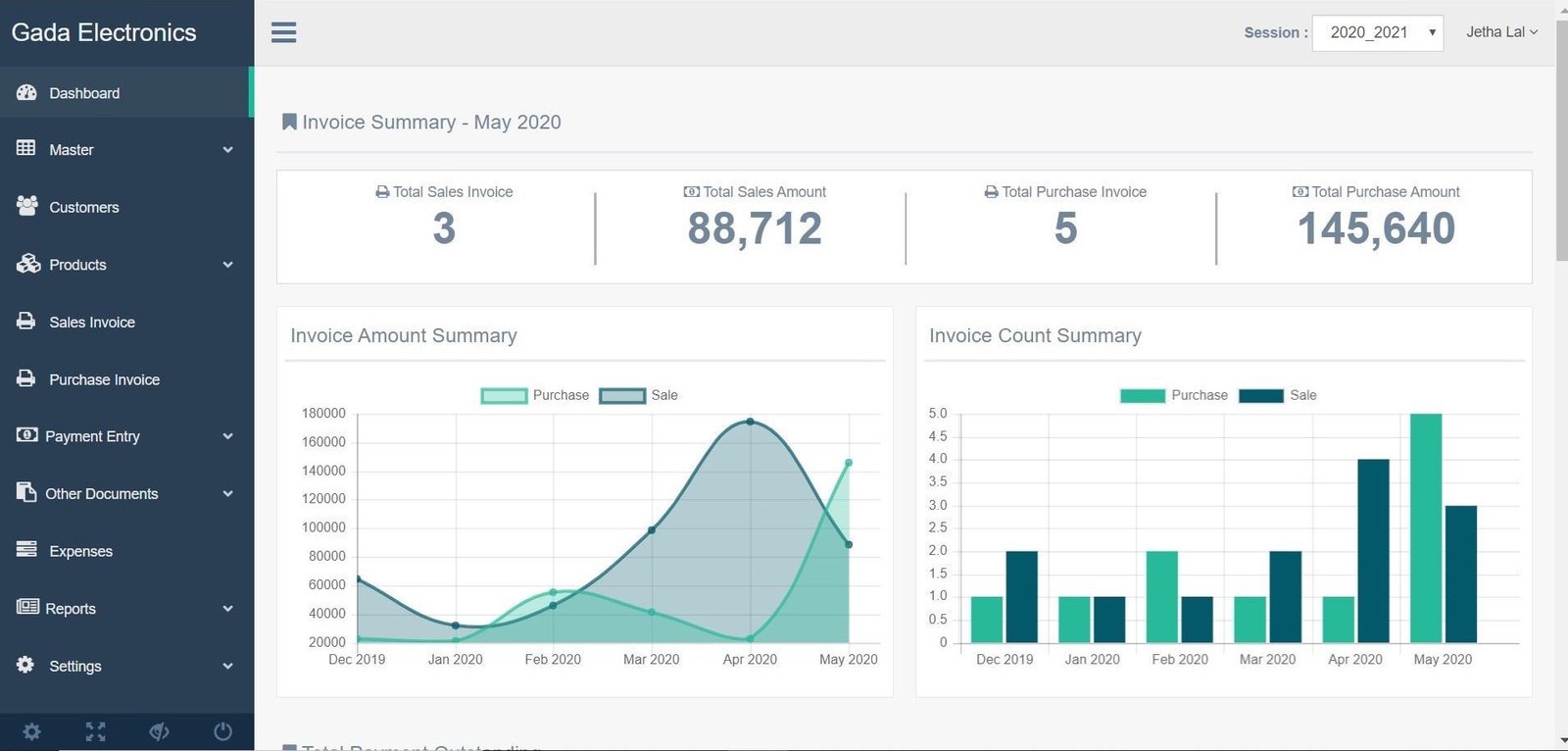Click the Master table icon
1568x751 pixels.
[26, 148]
